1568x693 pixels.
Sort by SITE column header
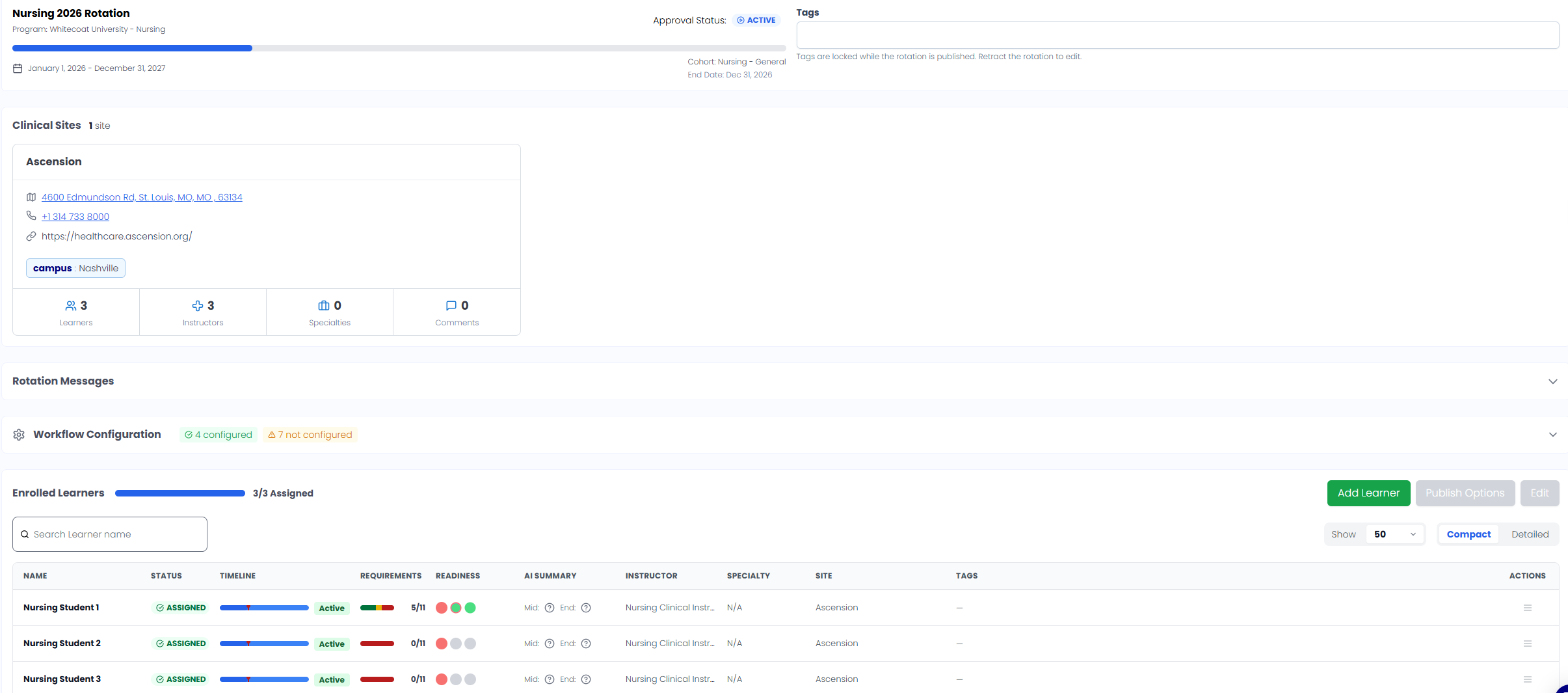pos(824,576)
